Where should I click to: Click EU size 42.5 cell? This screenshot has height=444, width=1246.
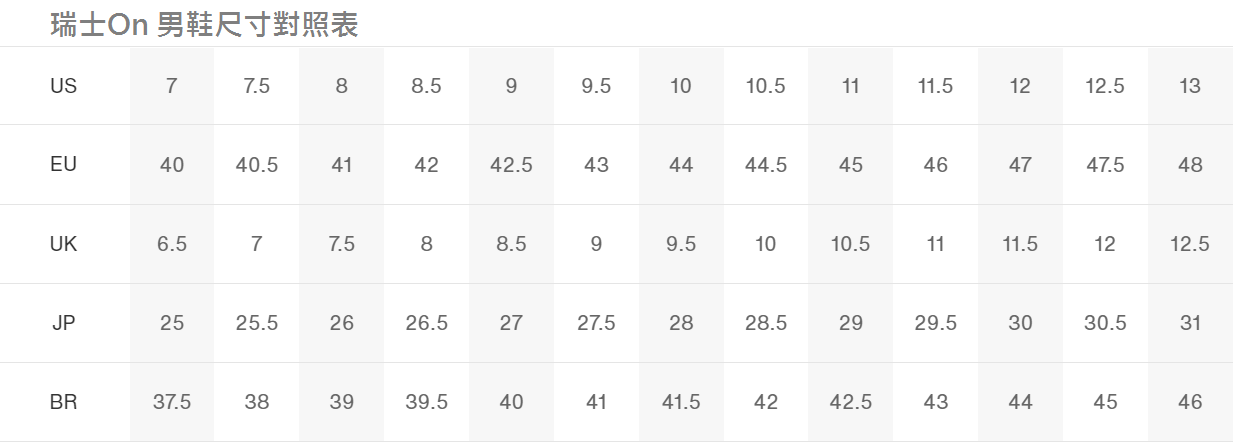511,165
